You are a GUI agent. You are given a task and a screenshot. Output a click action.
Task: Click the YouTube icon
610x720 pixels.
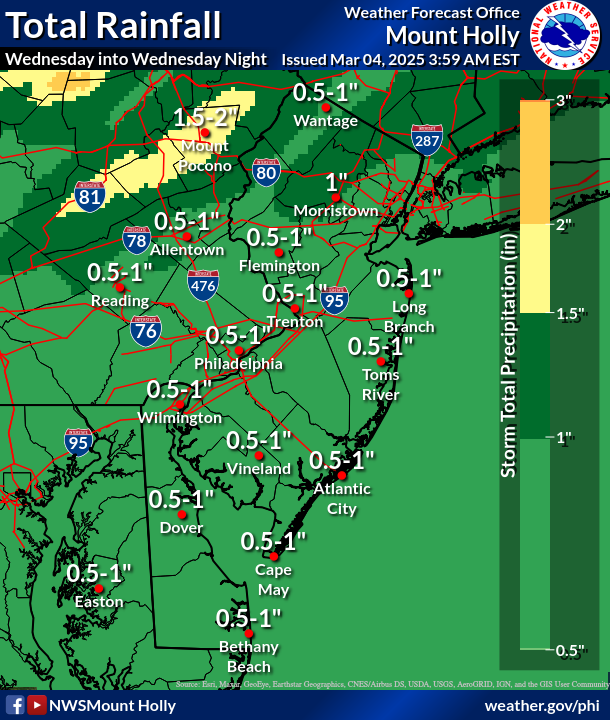pos(37,705)
